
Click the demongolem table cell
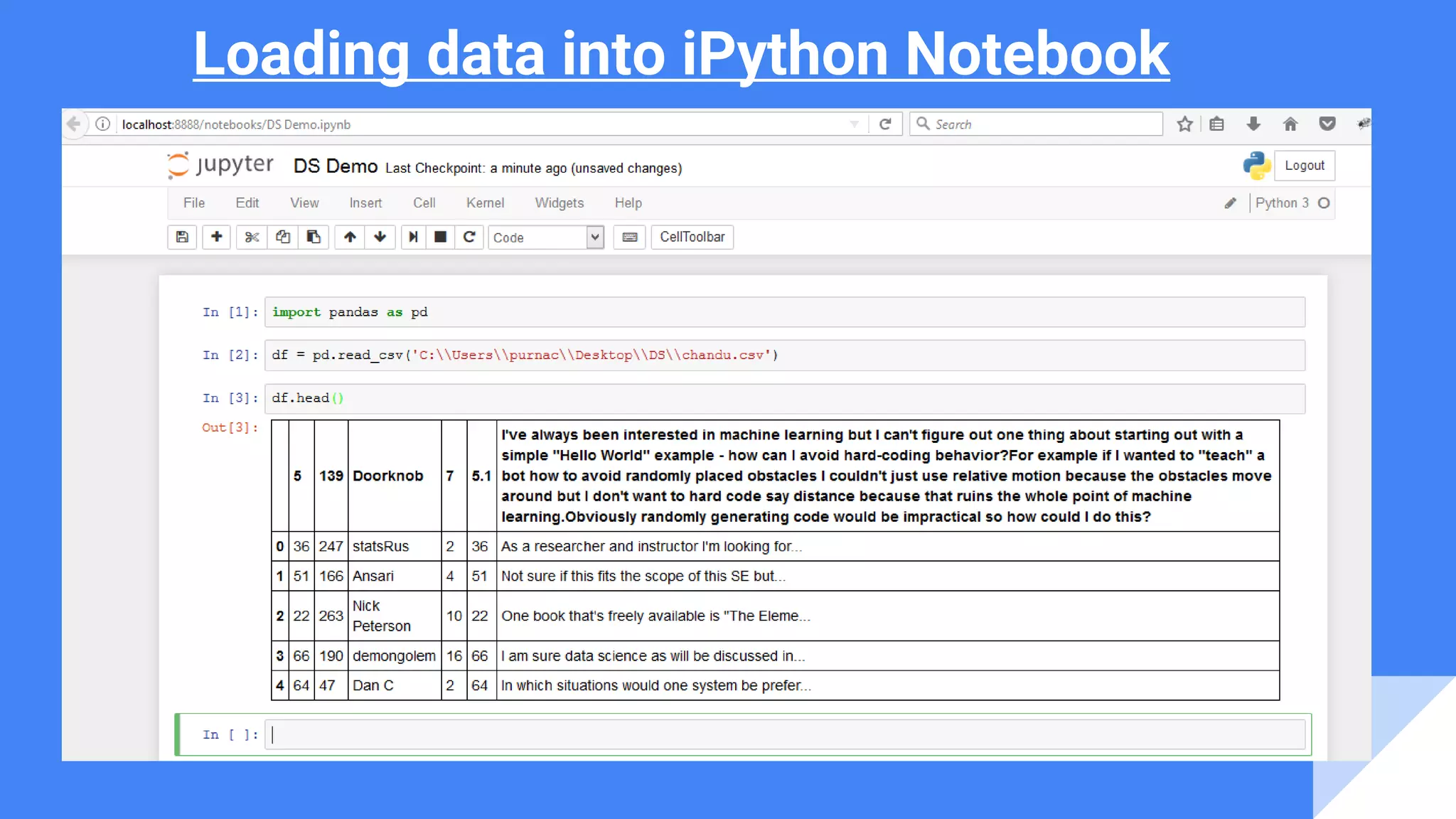(395, 656)
